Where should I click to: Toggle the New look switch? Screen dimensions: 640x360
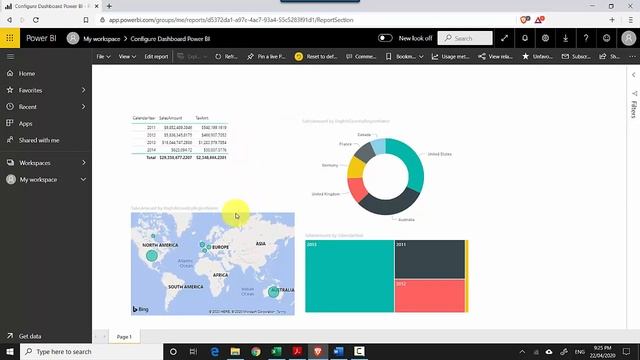click(385, 38)
